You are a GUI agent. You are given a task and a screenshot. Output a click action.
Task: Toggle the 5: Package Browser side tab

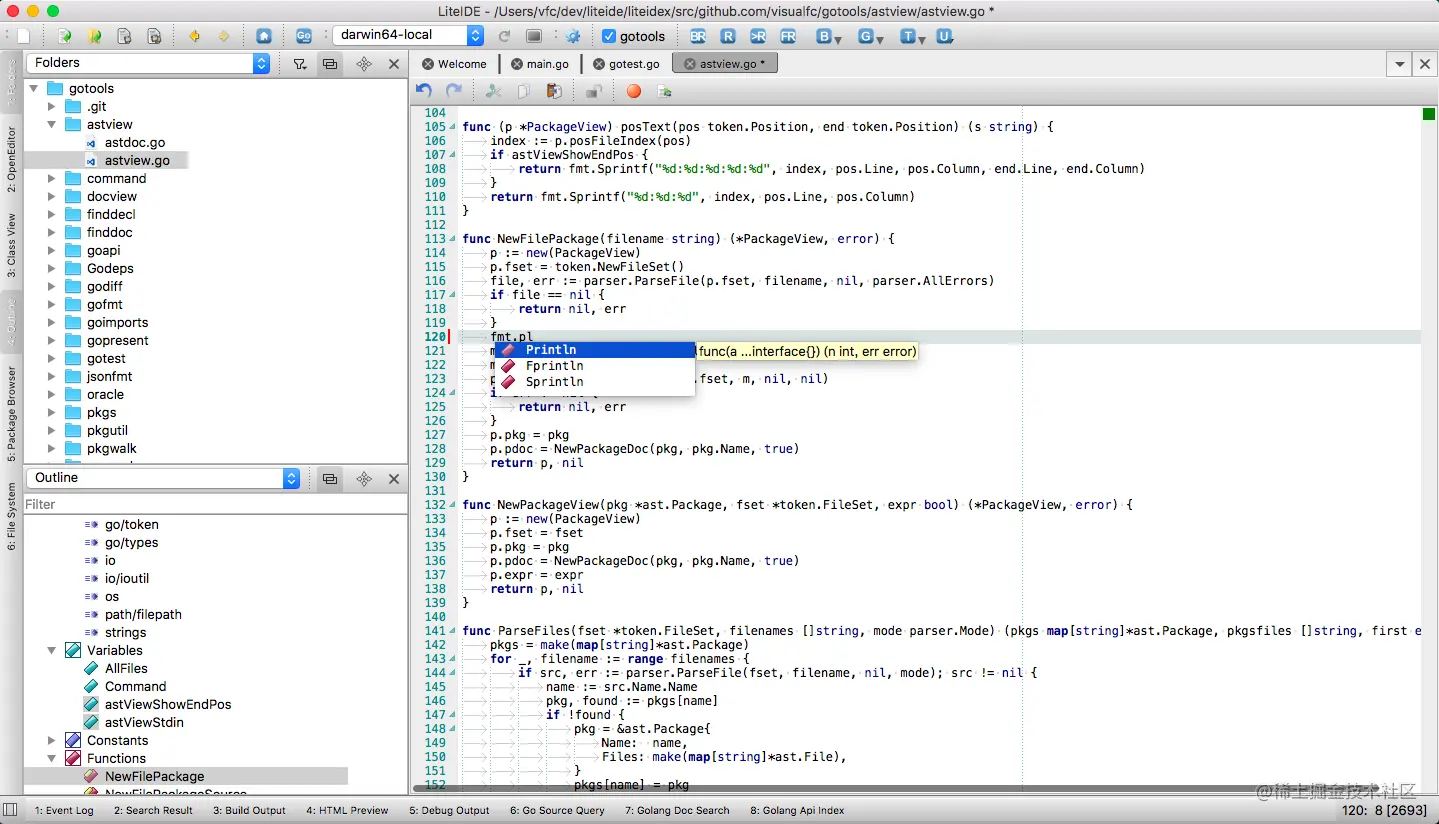(x=11, y=414)
